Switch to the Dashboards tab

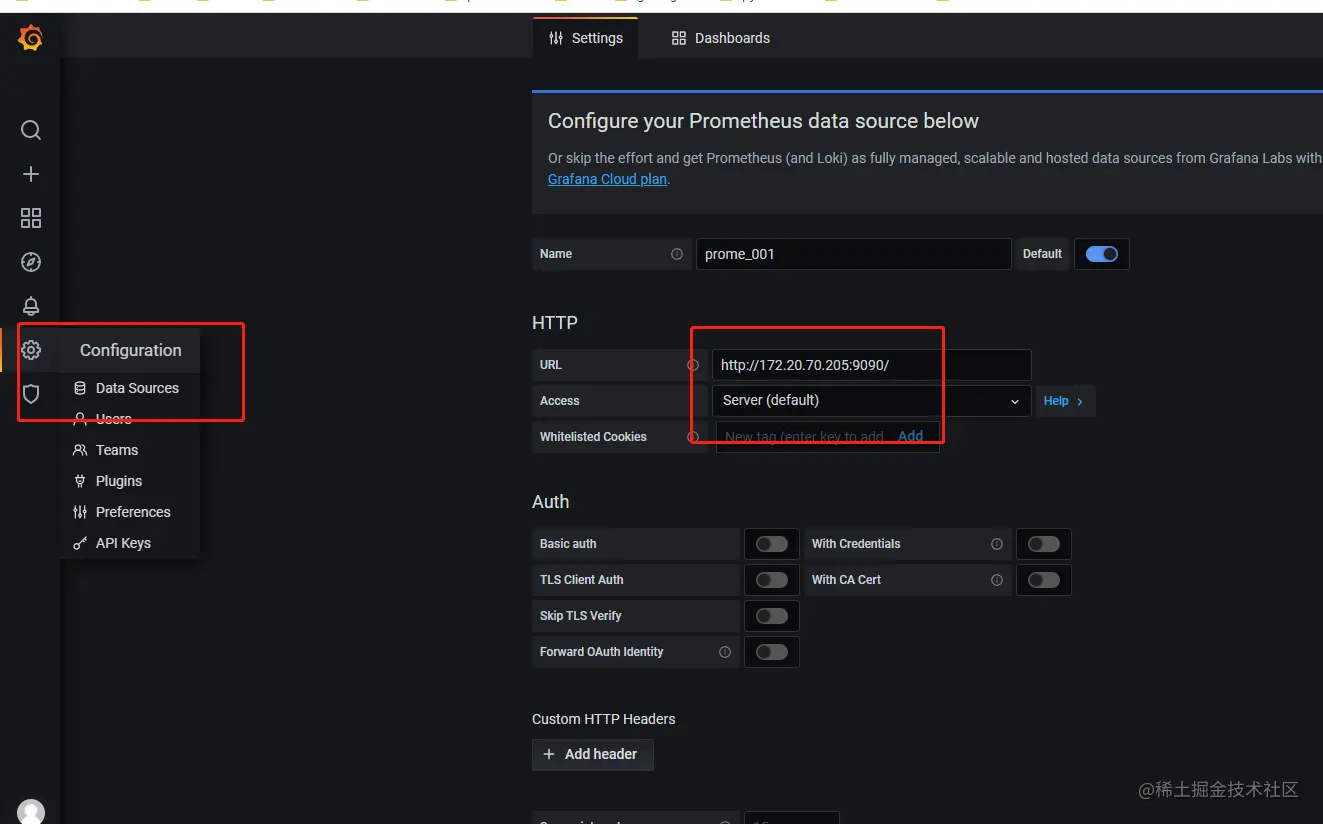(x=721, y=38)
